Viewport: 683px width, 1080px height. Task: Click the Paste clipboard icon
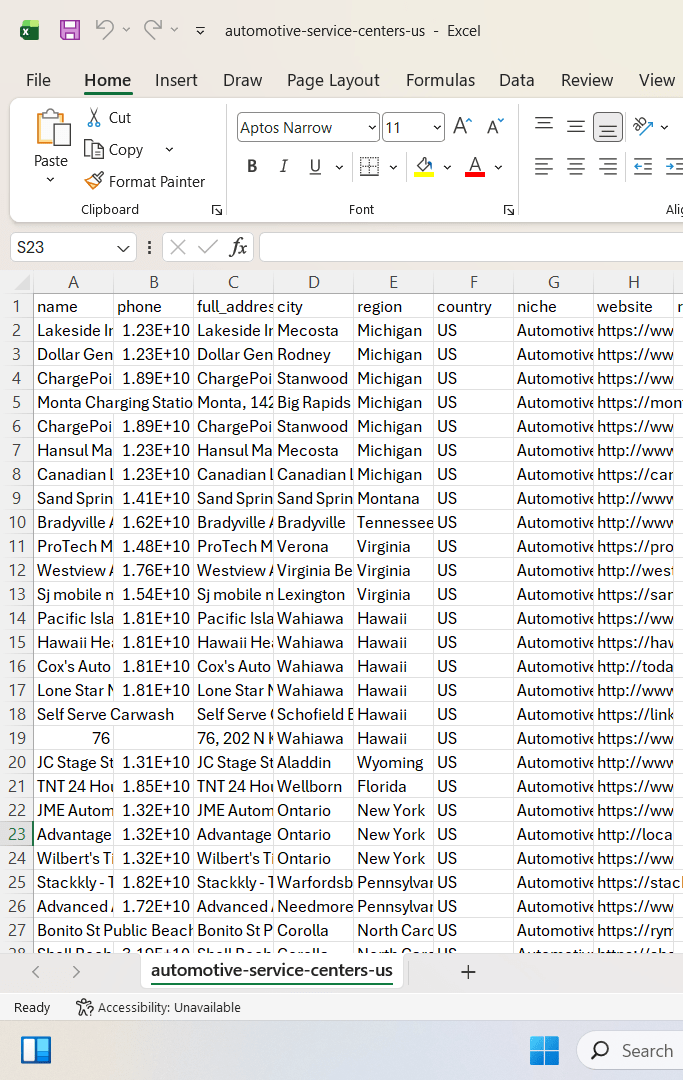click(52, 128)
